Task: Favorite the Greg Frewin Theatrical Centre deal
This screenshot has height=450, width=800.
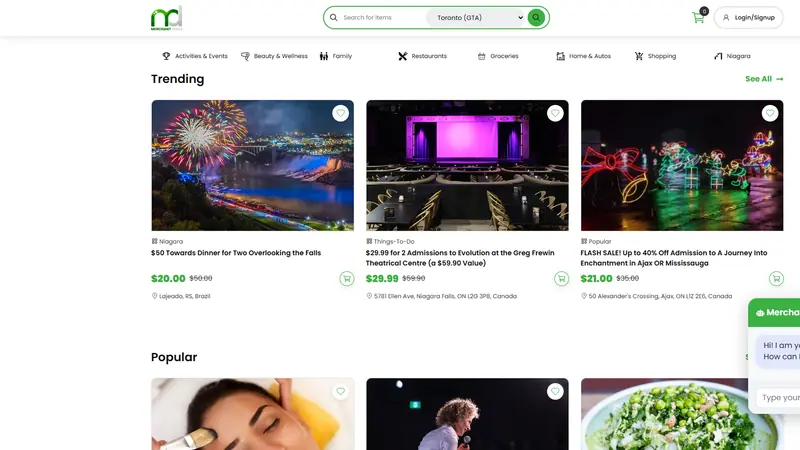Action: pos(555,113)
